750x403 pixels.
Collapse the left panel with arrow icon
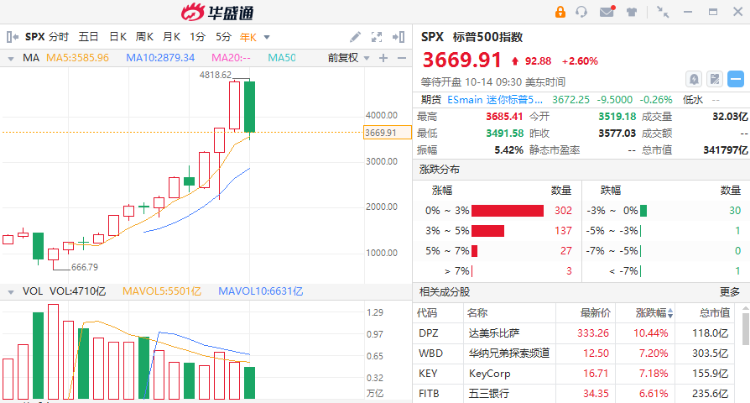pos(10,36)
